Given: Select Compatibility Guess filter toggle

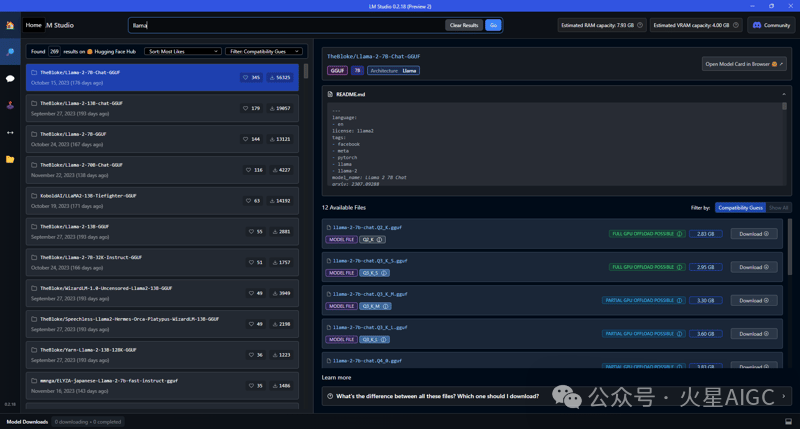Looking at the screenshot, I should pos(740,208).
